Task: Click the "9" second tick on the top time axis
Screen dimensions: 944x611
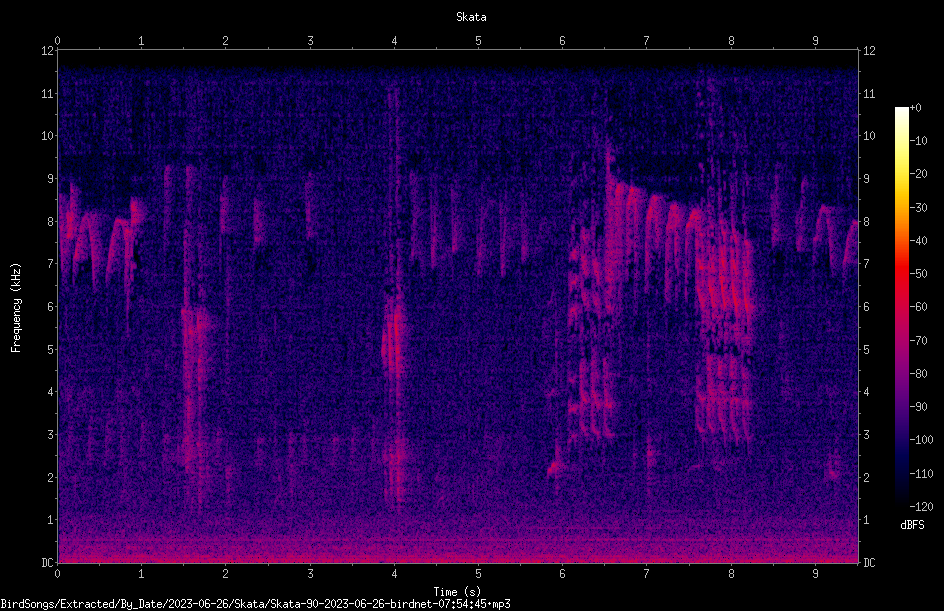Action: tap(815, 41)
